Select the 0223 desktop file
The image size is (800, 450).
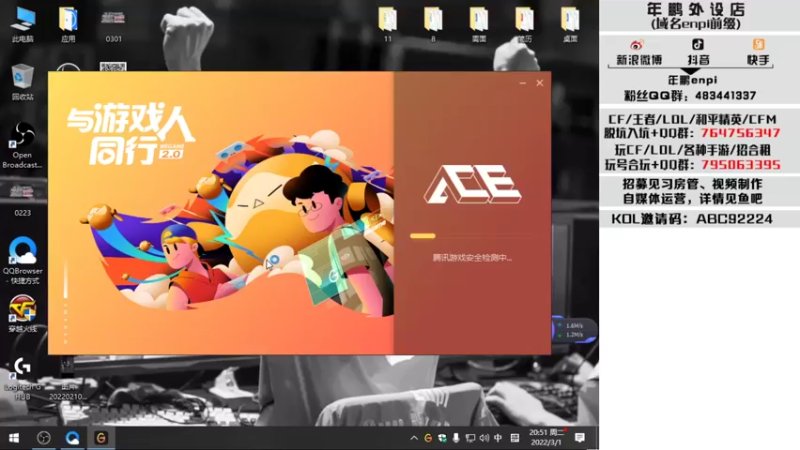[22, 201]
